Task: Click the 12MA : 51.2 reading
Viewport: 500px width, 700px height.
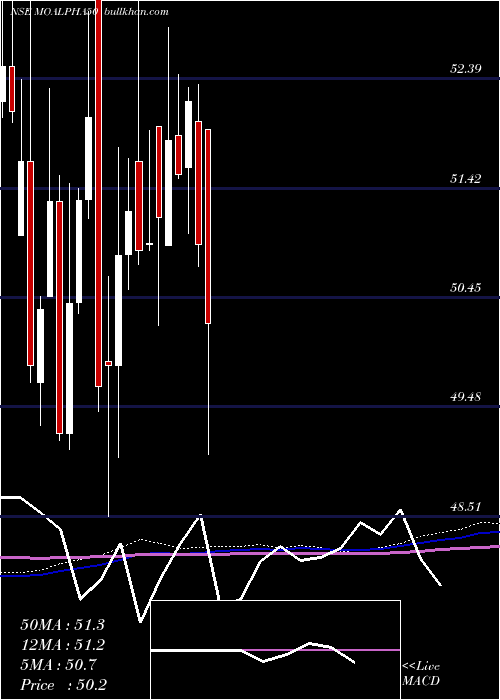Action: click(x=62, y=645)
